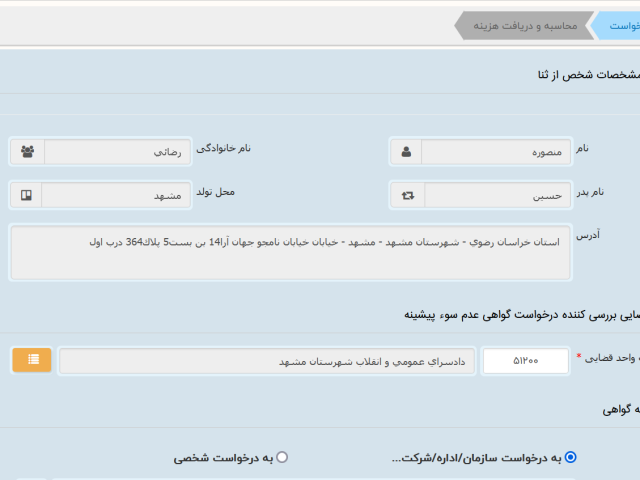The width and height of the screenshot is (640, 480).
Task: Open the judicial unit list with orange button
Action: (x=32, y=360)
